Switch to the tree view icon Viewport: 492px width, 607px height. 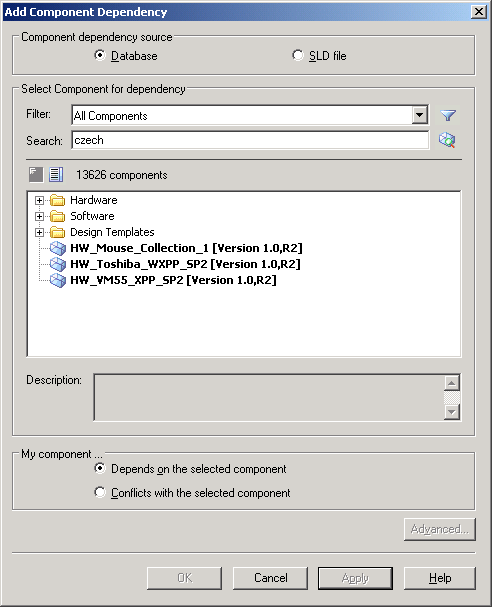36,175
